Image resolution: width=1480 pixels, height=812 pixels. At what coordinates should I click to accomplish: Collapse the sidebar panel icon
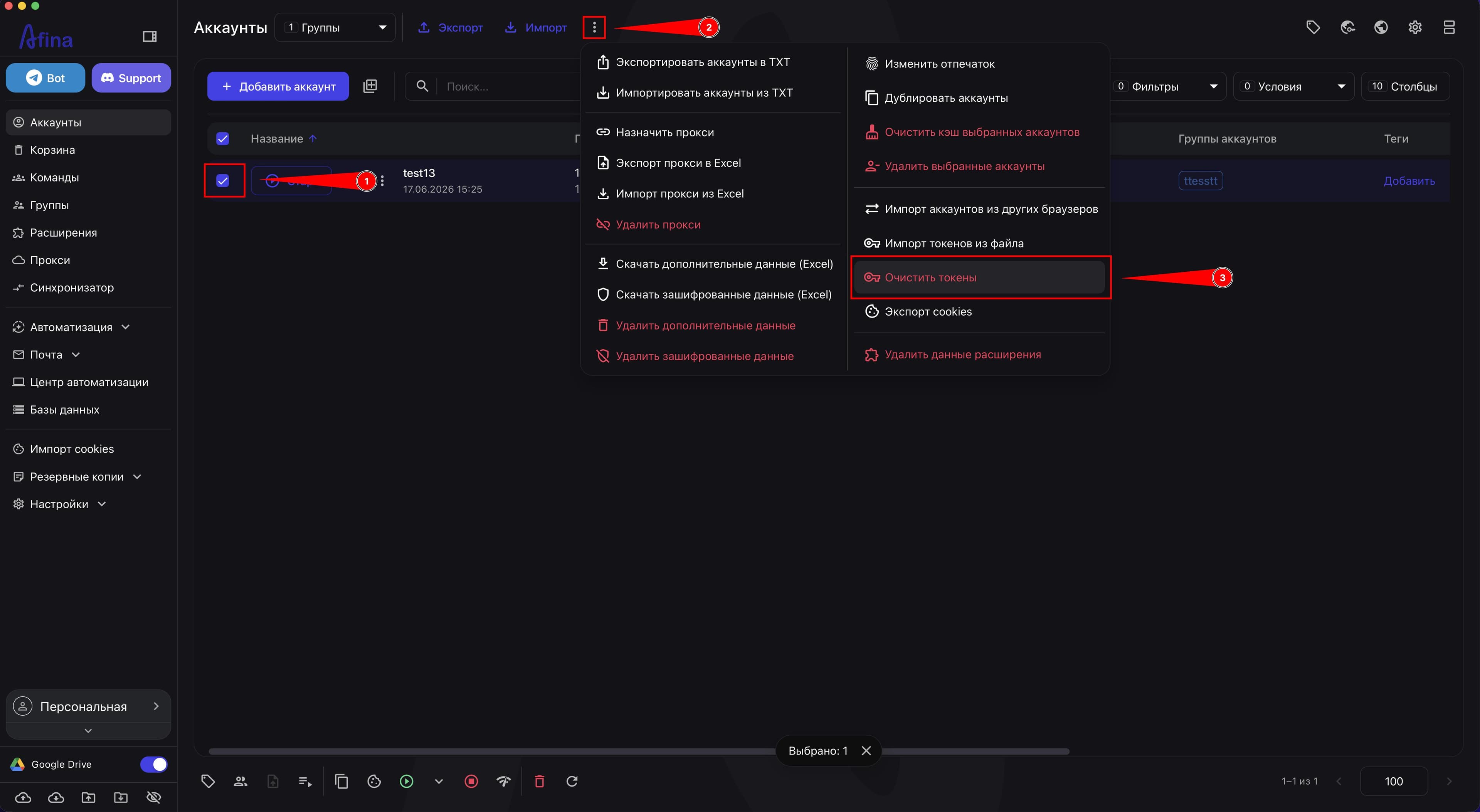[x=150, y=37]
